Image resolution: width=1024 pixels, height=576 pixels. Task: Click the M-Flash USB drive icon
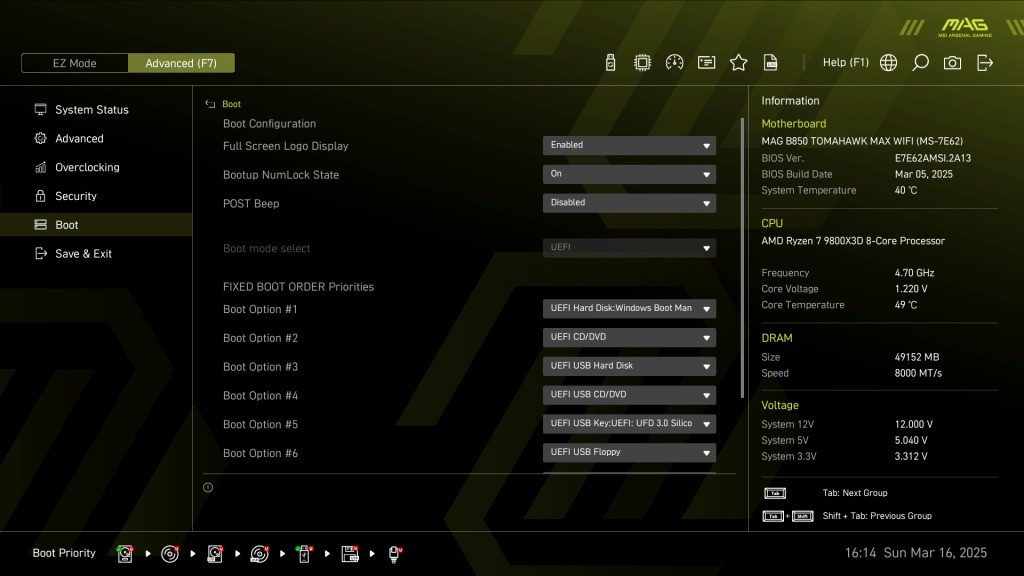610,62
